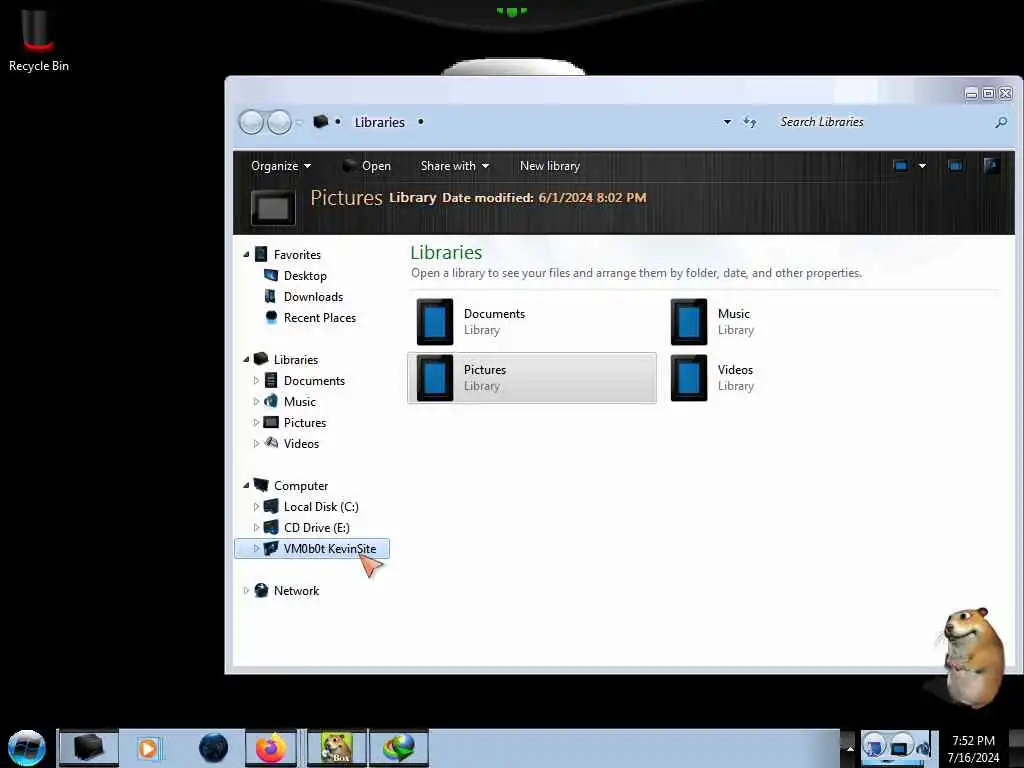Open the green arrow globe taskbar icon
The width and height of the screenshot is (1024, 768).
[x=399, y=748]
